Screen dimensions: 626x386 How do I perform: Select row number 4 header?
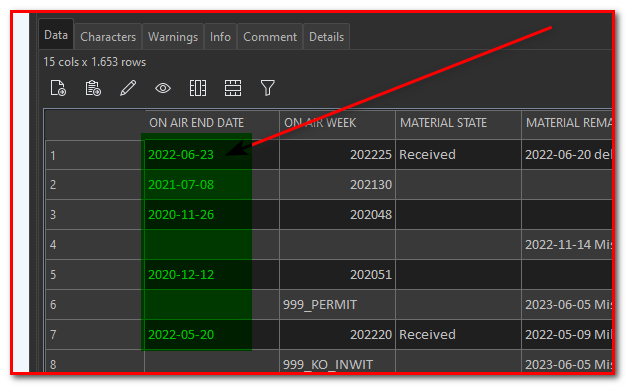[95, 245]
